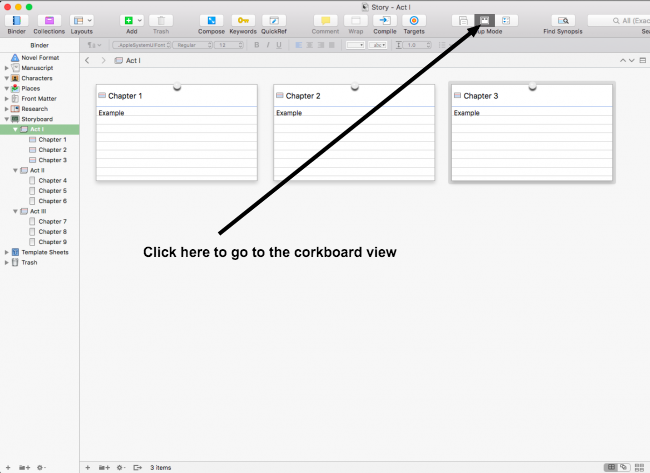Switch to Outliner view mode
Image resolution: width=650 pixels, height=473 pixels.
click(506, 20)
